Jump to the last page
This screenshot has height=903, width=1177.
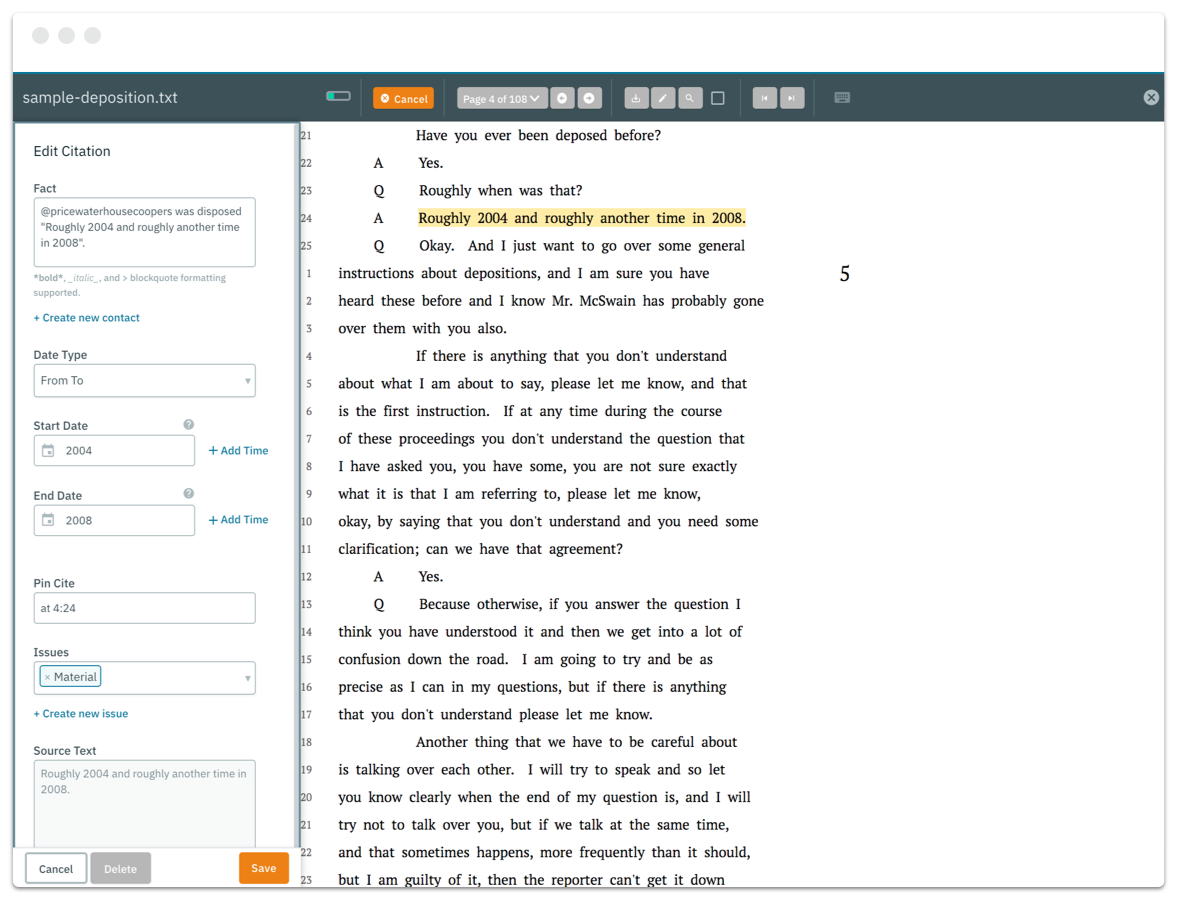tap(792, 97)
